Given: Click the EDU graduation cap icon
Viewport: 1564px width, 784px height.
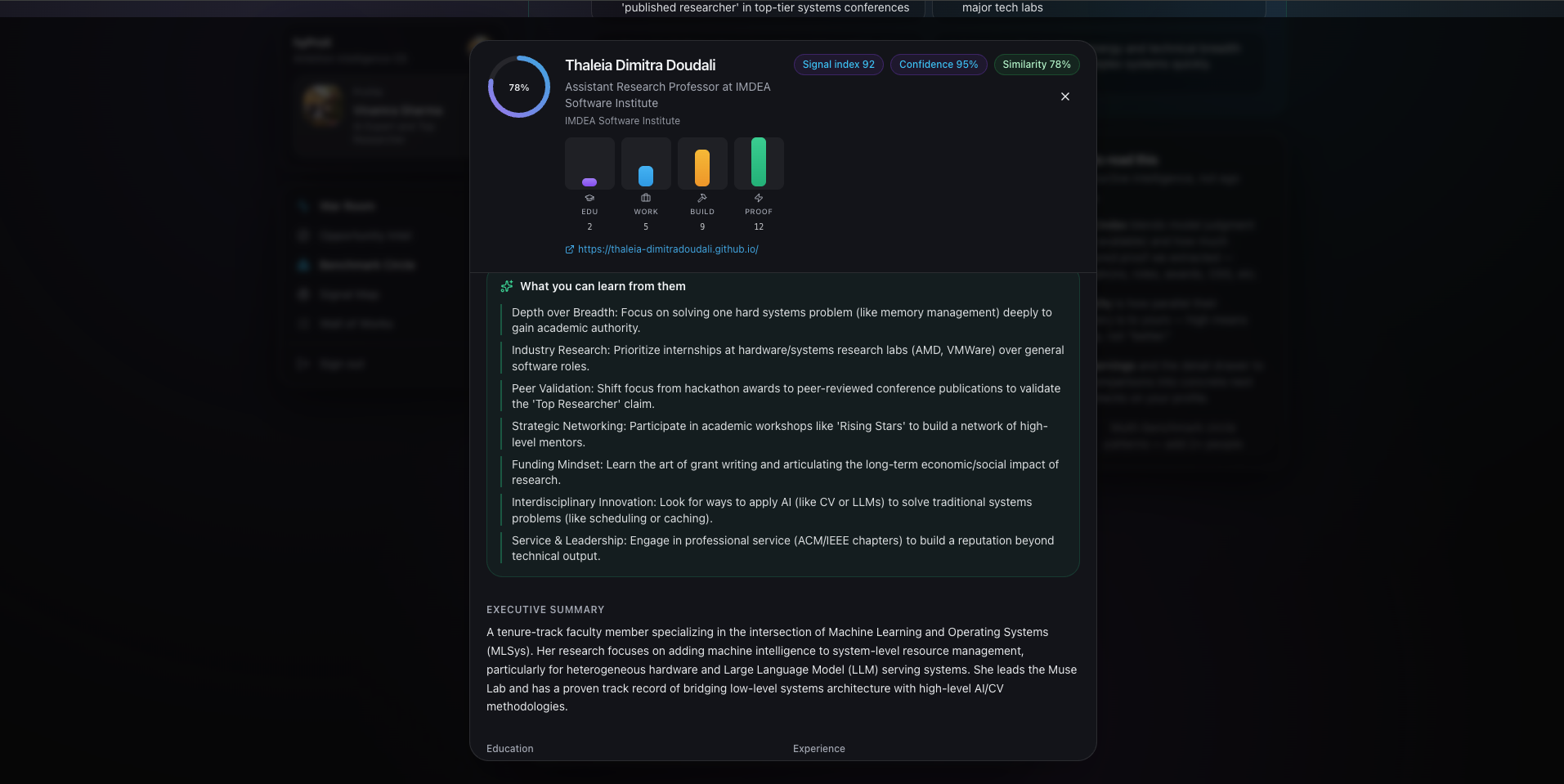Looking at the screenshot, I should 589,198.
